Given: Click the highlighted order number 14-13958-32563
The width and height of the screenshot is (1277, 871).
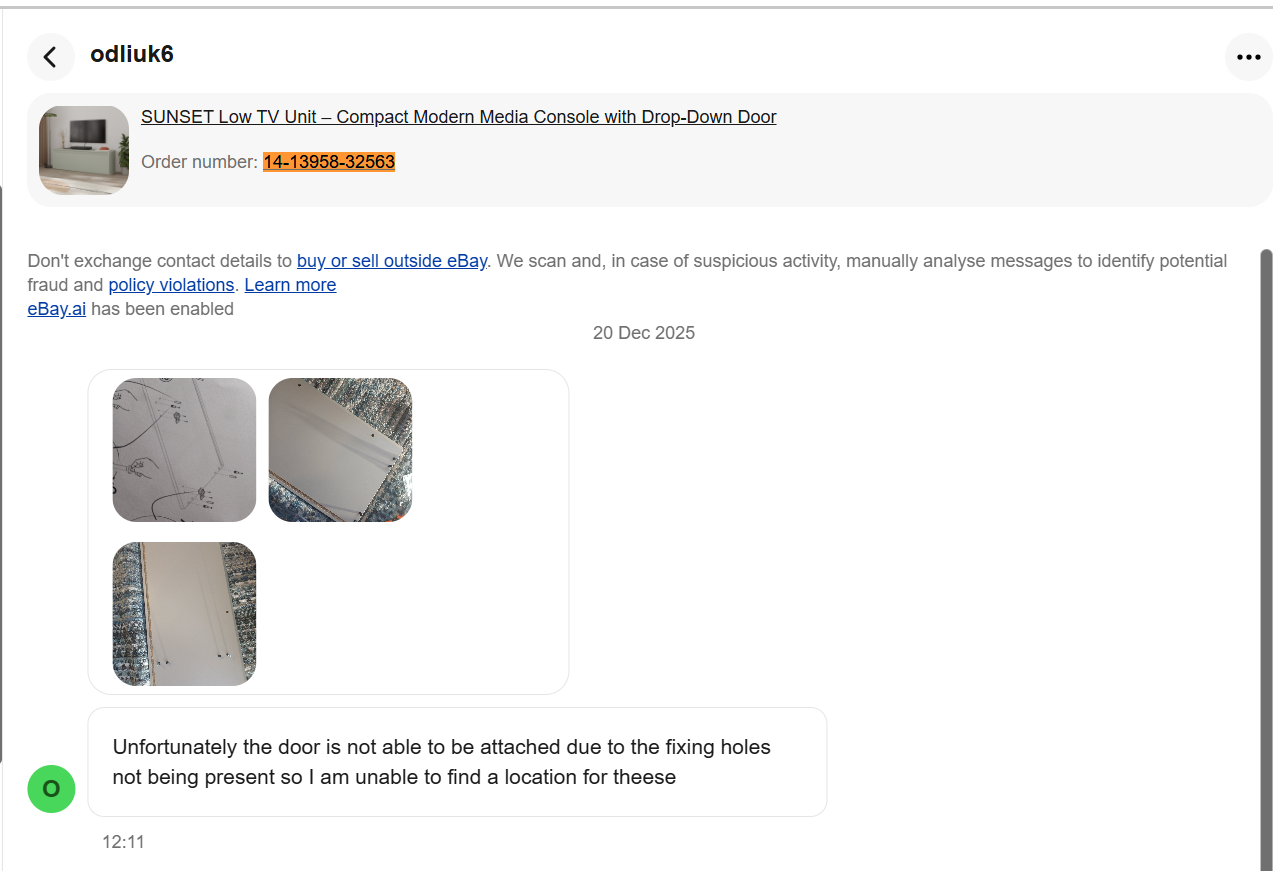Looking at the screenshot, I should point(329,162).
